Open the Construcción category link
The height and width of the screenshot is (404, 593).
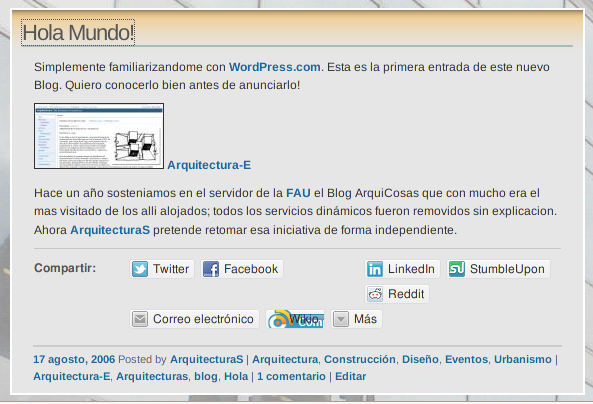[360, 359]
